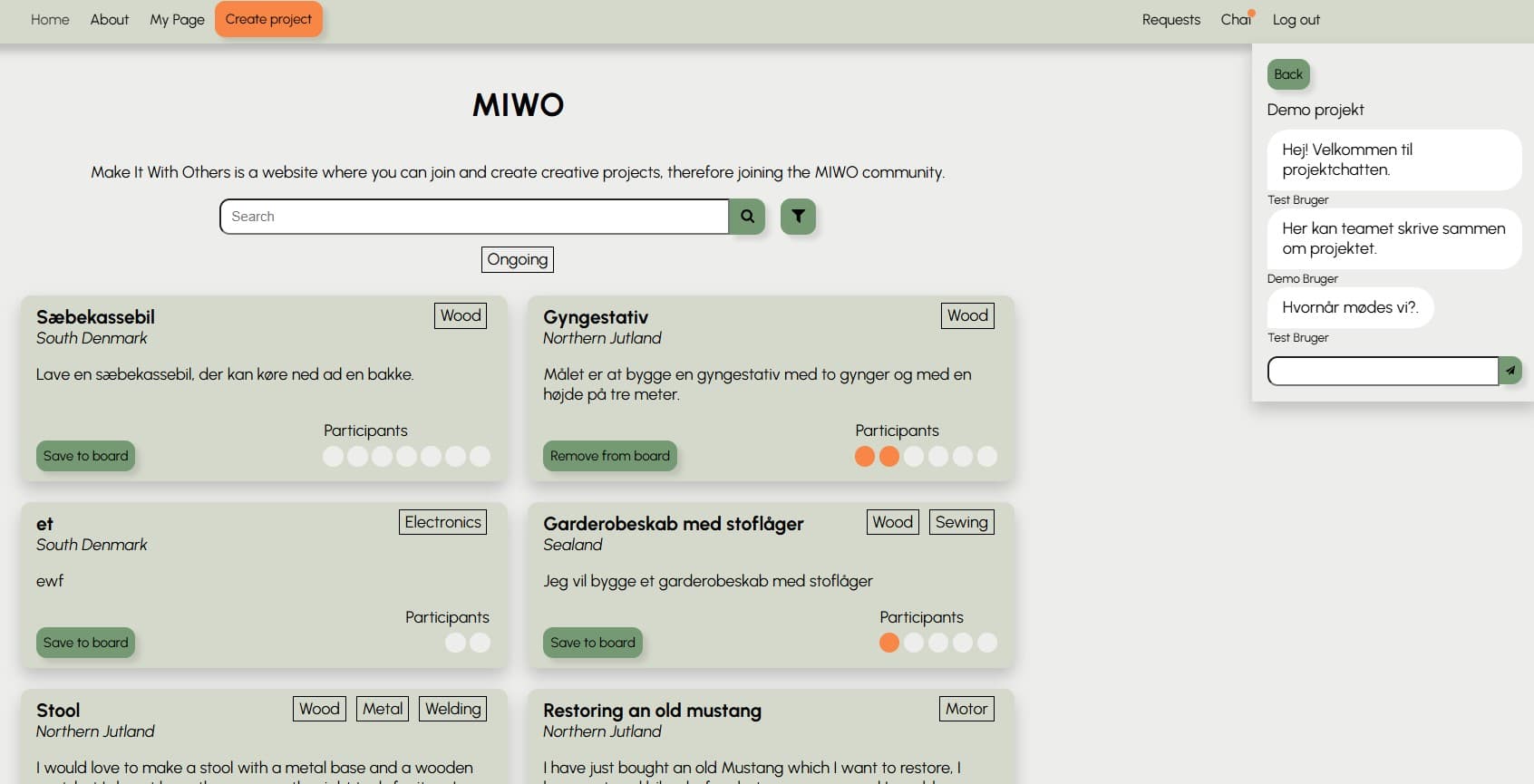1534x784 pixels.
Task: Click Wood tag on Stool card
Action: pos(319,709)
